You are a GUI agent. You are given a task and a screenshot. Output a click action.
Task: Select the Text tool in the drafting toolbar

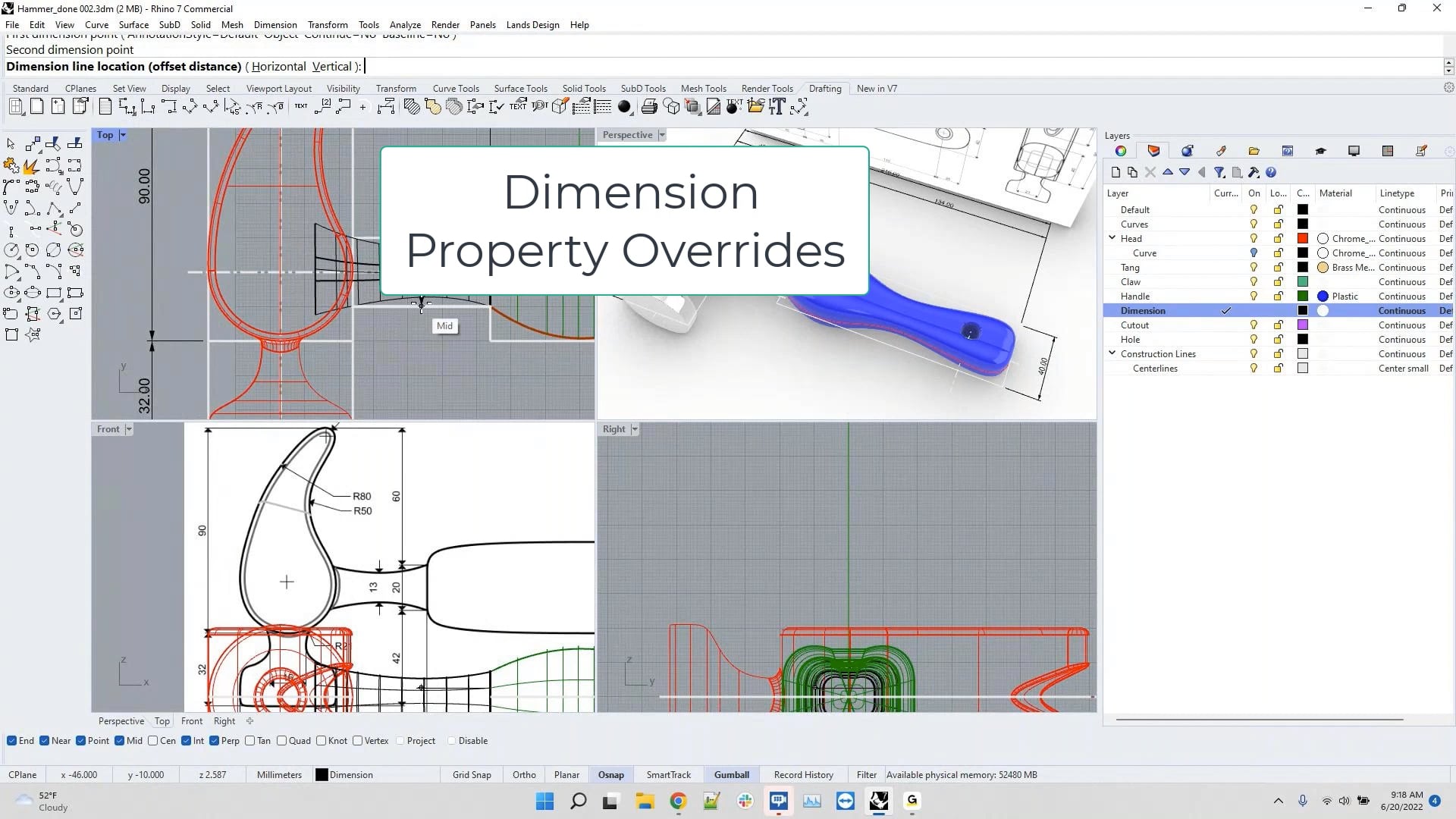tap(300, 106)
